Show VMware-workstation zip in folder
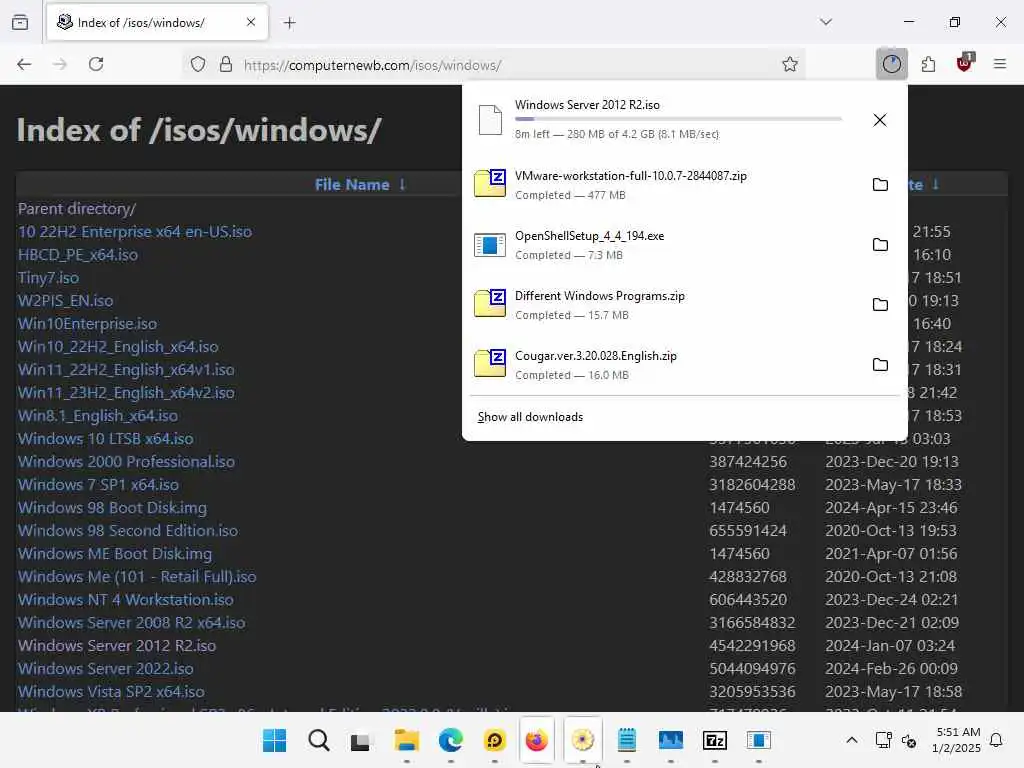 click(x=880, y=185)
